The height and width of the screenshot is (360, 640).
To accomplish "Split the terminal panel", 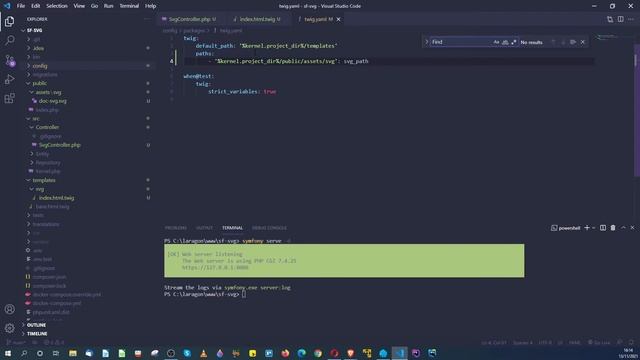I will coord(603,228).
